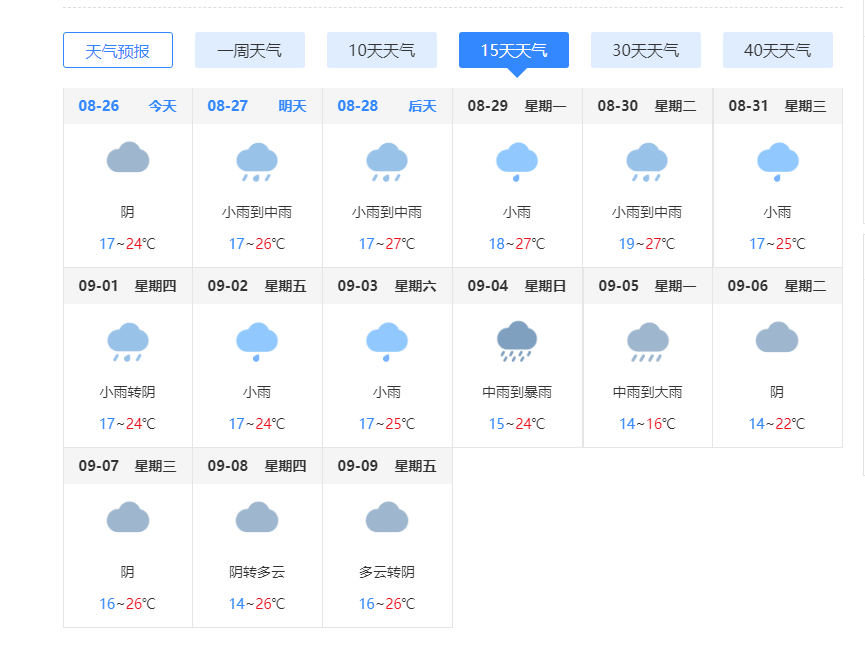Switch to the 30天天气 tab

click(x=645, y=50)
